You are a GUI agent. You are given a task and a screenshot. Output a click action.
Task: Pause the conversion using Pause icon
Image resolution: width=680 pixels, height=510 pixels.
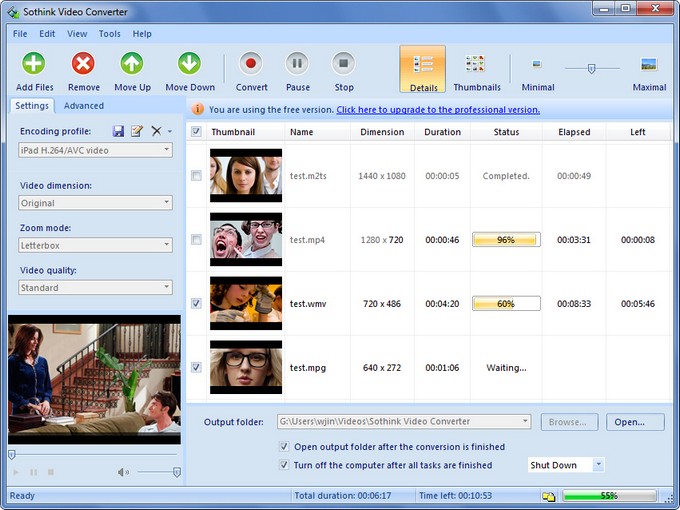[x=298, y=65]
